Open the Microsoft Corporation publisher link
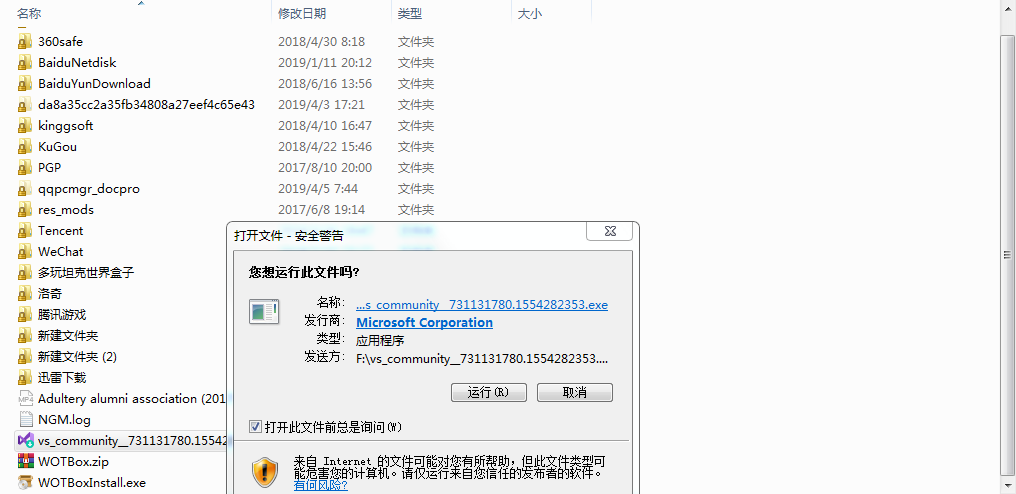1016x494 pixels. (424, 322)
